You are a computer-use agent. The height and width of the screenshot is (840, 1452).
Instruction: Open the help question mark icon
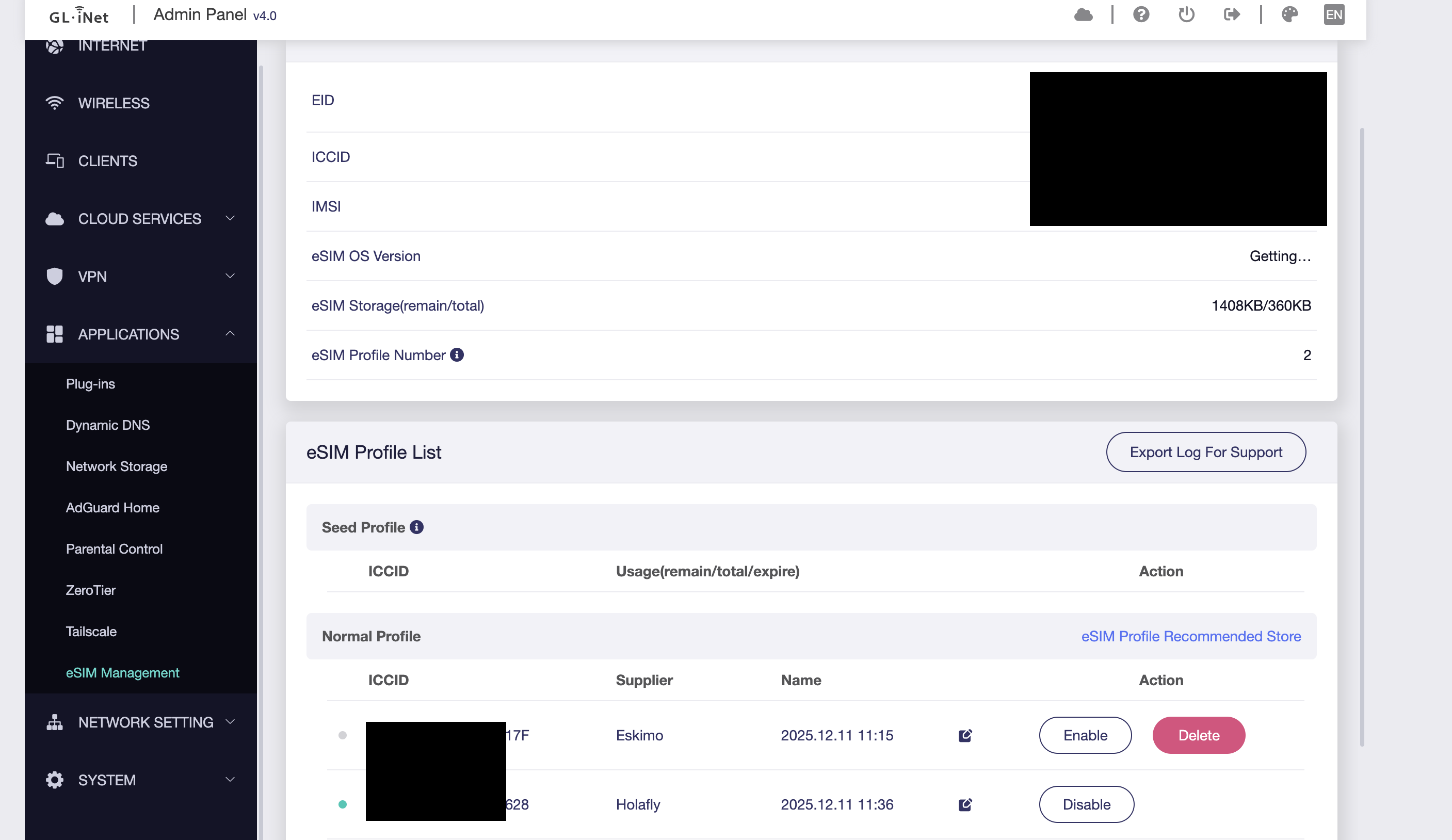1141,14
